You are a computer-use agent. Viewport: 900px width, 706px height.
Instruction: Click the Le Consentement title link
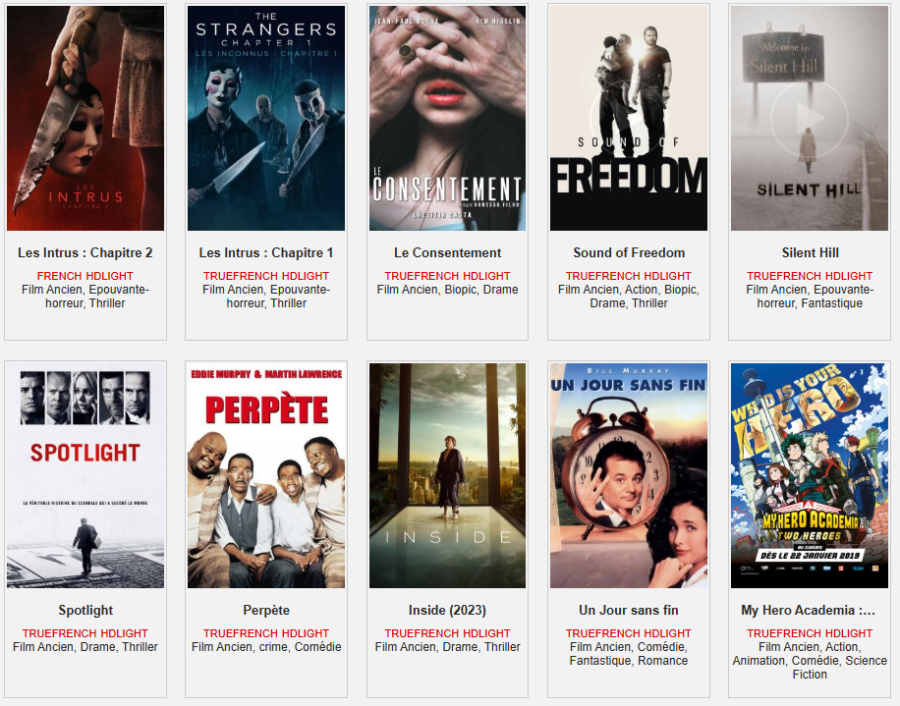(447, 253)
